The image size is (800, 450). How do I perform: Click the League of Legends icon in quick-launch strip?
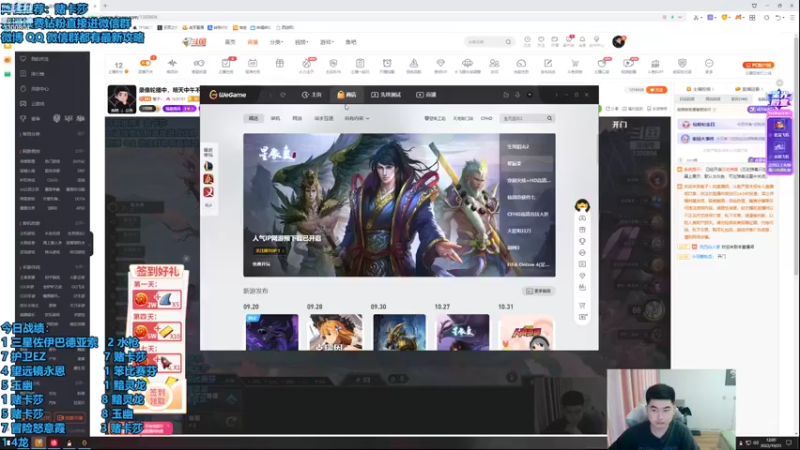[208, 166]
